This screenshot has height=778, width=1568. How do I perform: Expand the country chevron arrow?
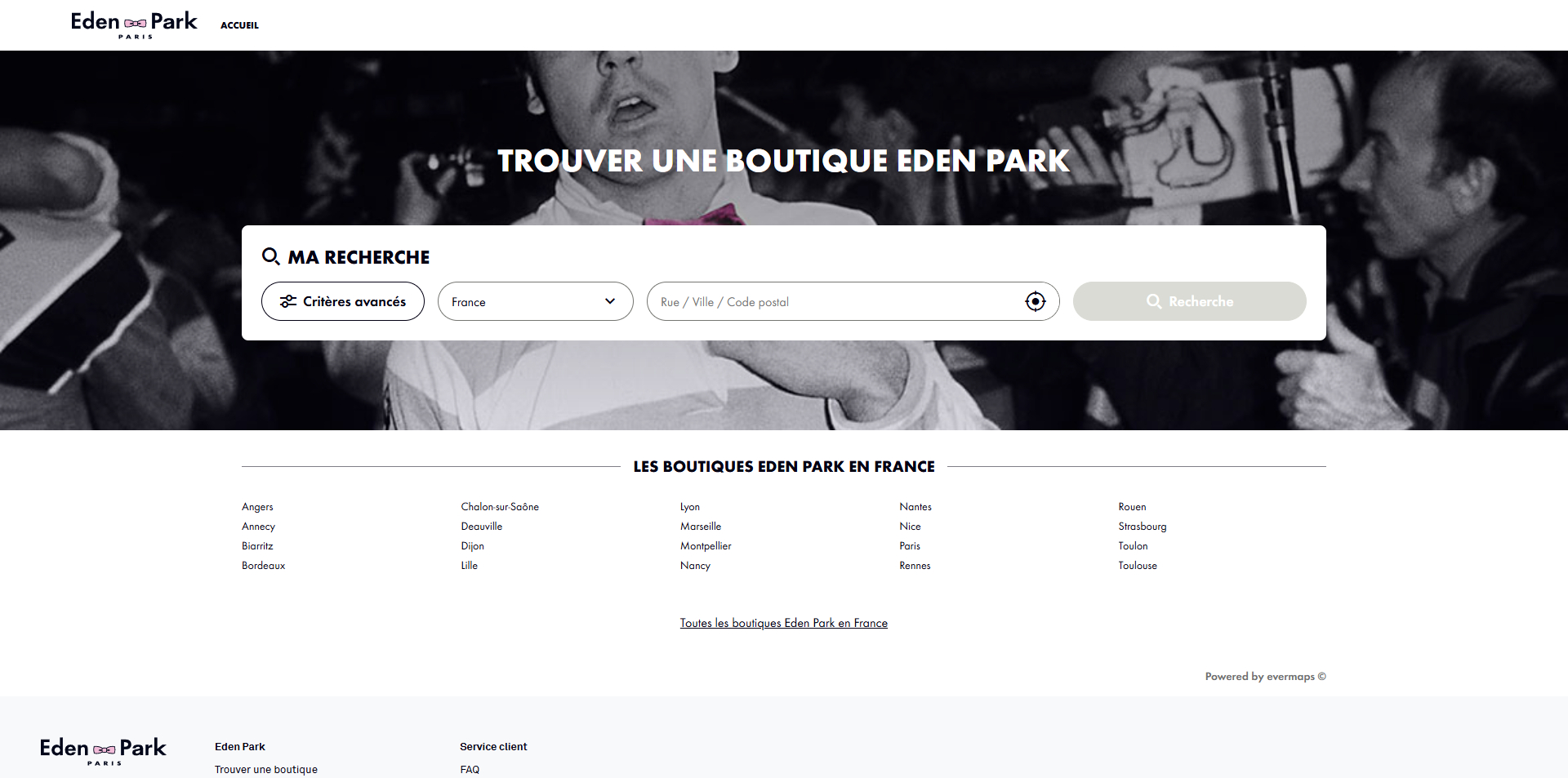click(x=609, y=301)
